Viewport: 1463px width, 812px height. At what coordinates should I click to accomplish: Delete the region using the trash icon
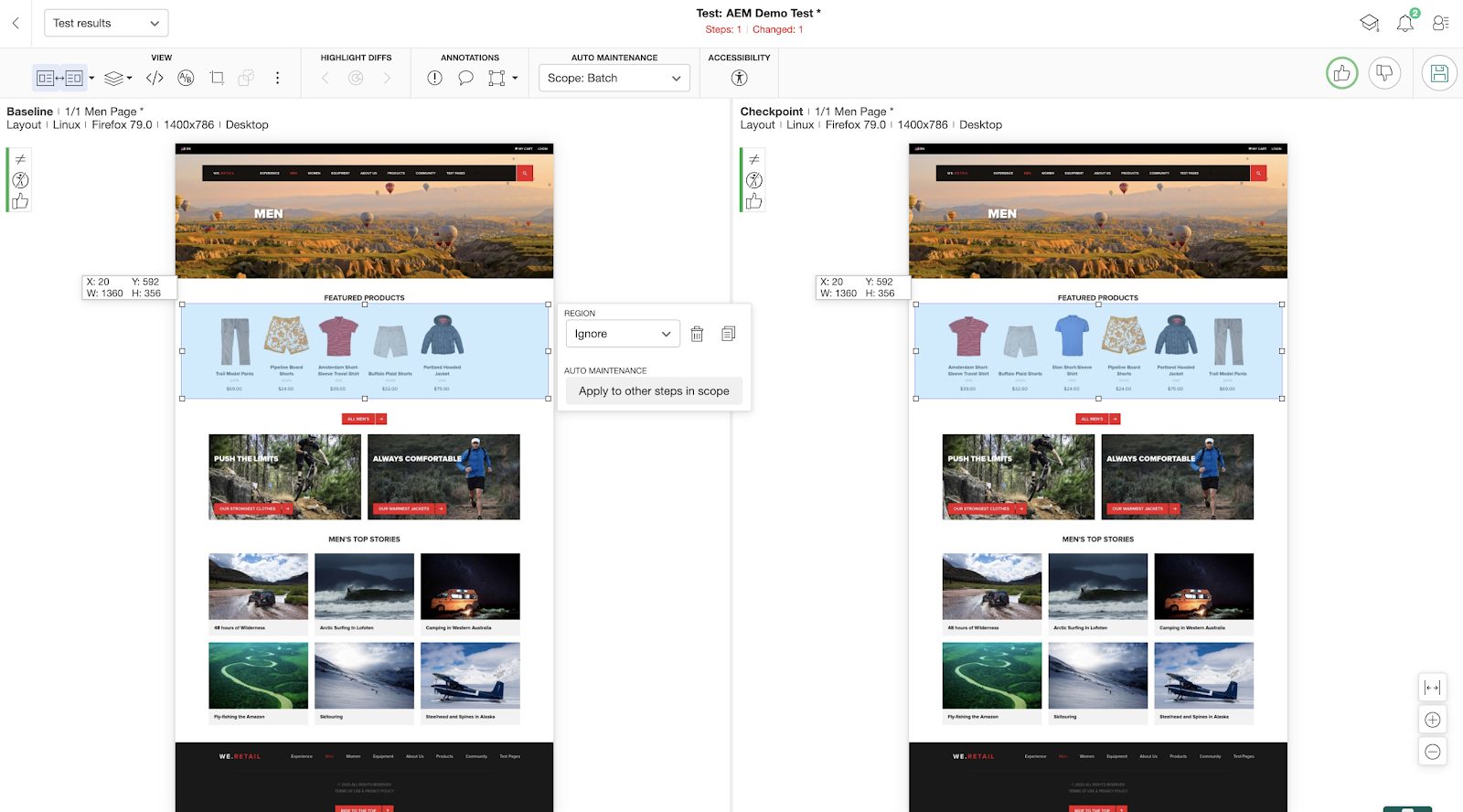click(x=697, y=335)
